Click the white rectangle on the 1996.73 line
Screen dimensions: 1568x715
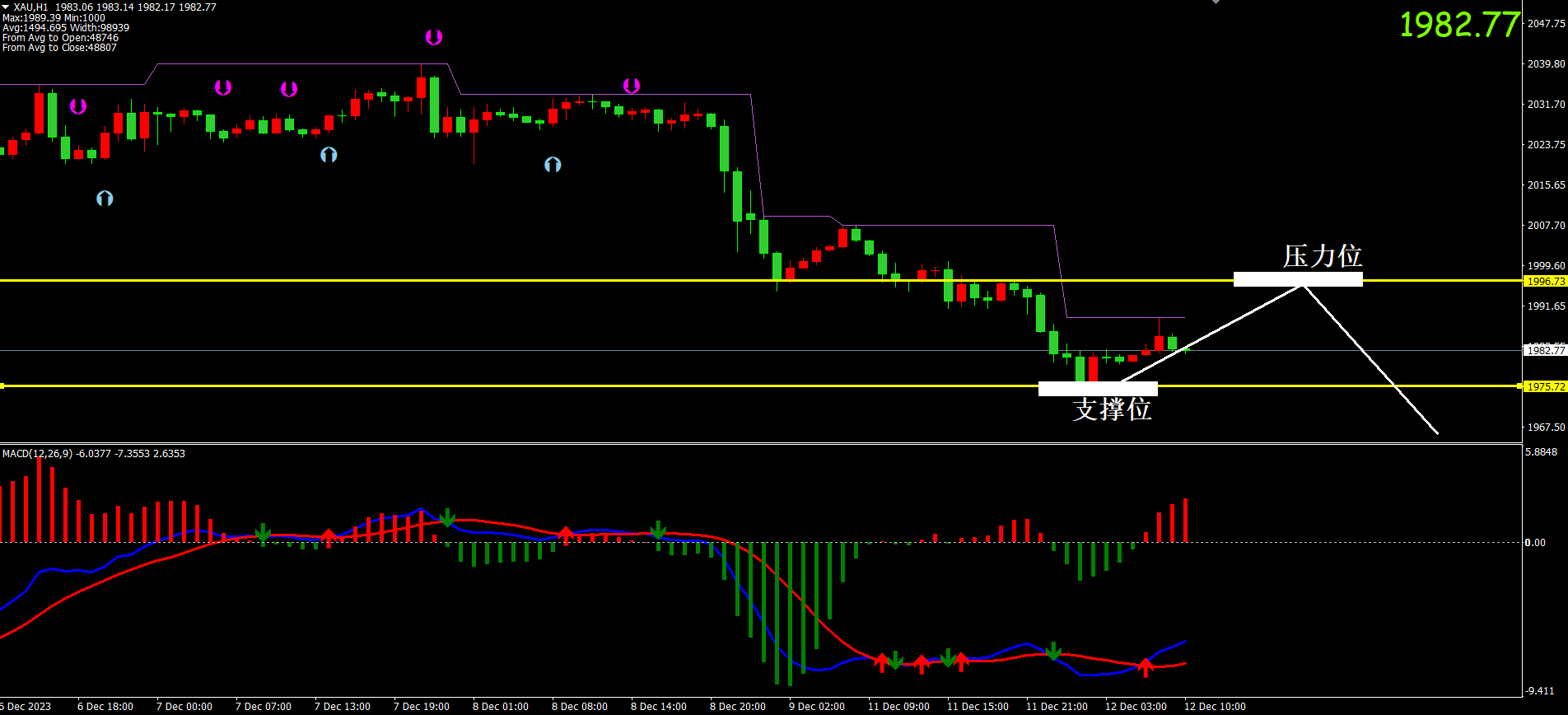tap(1297, 279)
